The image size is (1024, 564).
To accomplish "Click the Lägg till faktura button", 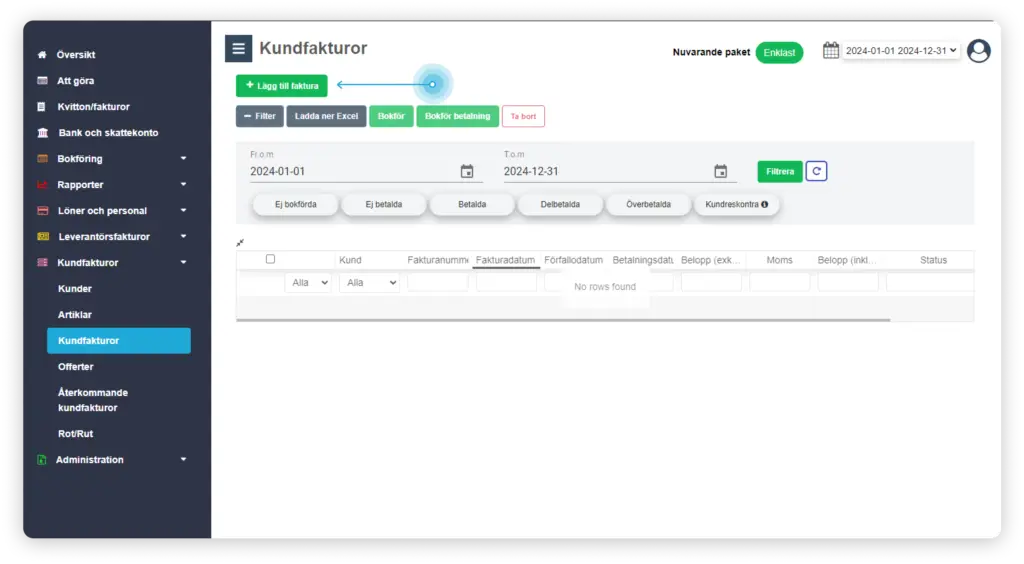I will pyautogui.click(x=281, y=86).
